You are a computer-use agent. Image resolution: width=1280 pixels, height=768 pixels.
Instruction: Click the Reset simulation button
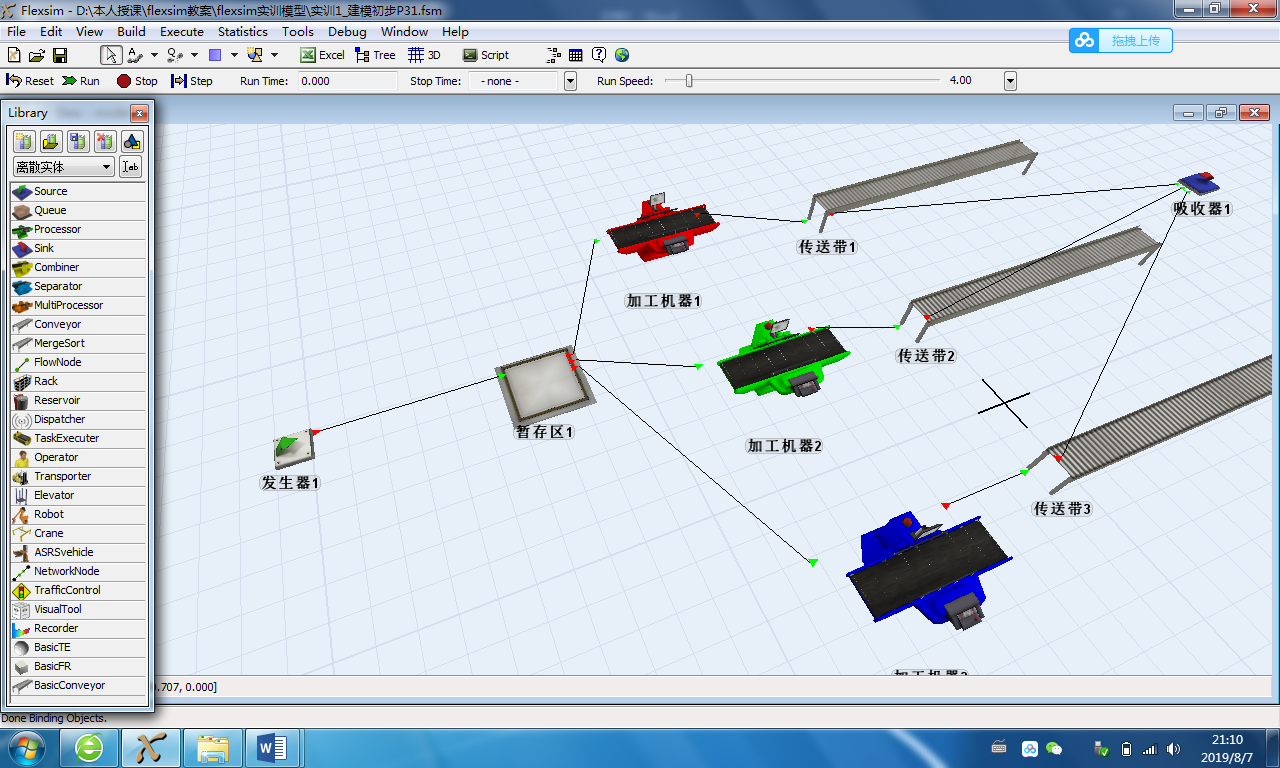[30, 81]
